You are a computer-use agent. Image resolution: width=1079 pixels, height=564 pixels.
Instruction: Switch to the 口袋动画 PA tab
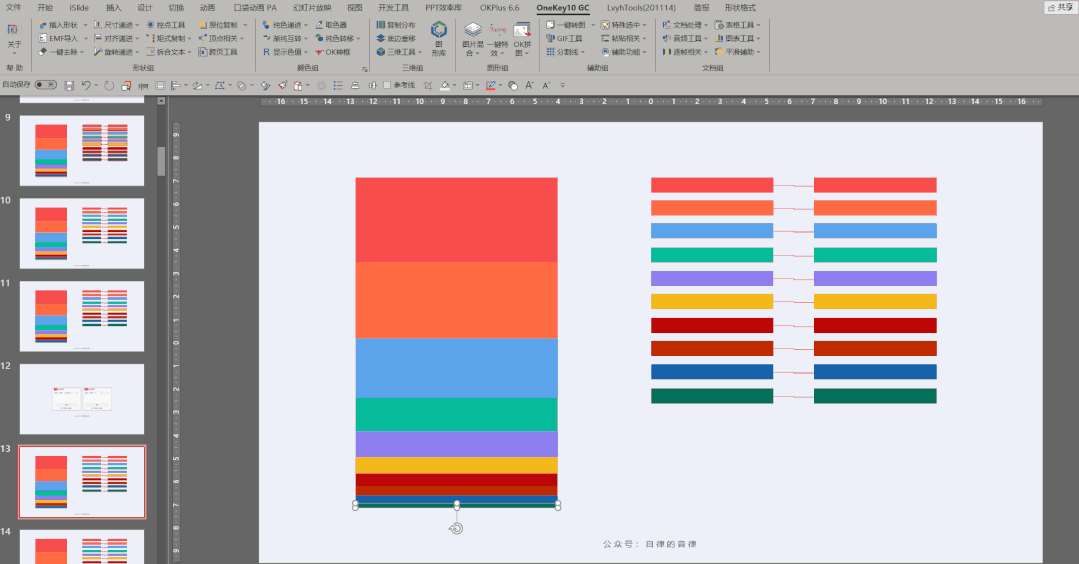point(255,8)
